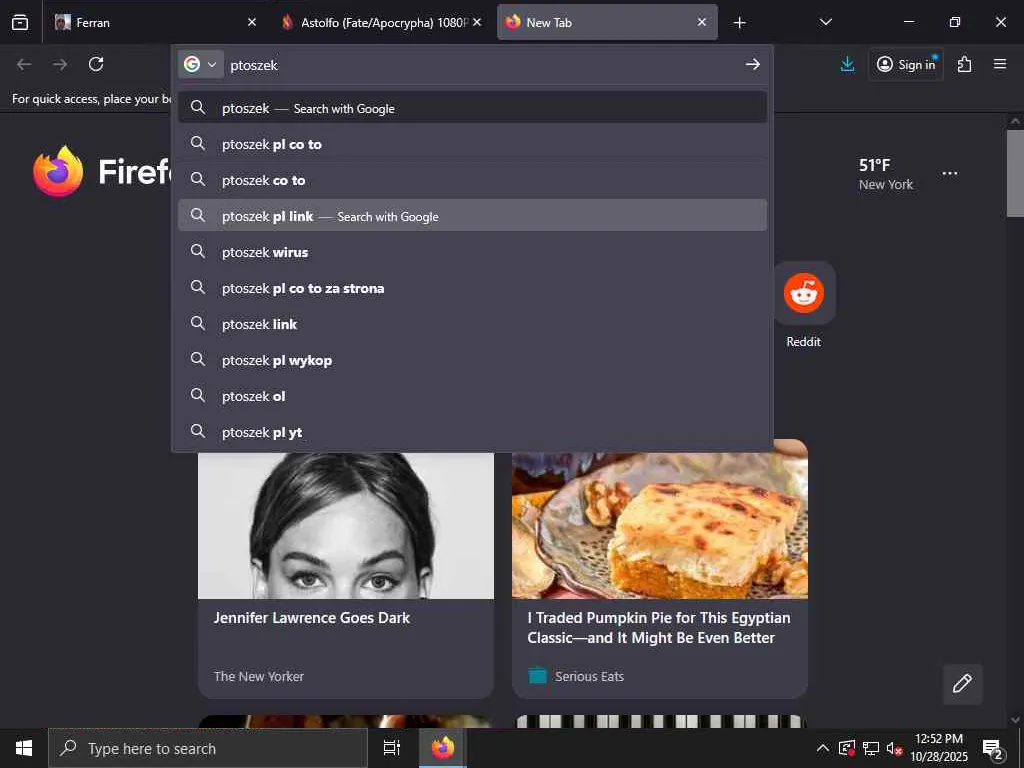Open the notification center icon
The width and height of the screenshot is (1024, 768).
click(x=993, y=748)
